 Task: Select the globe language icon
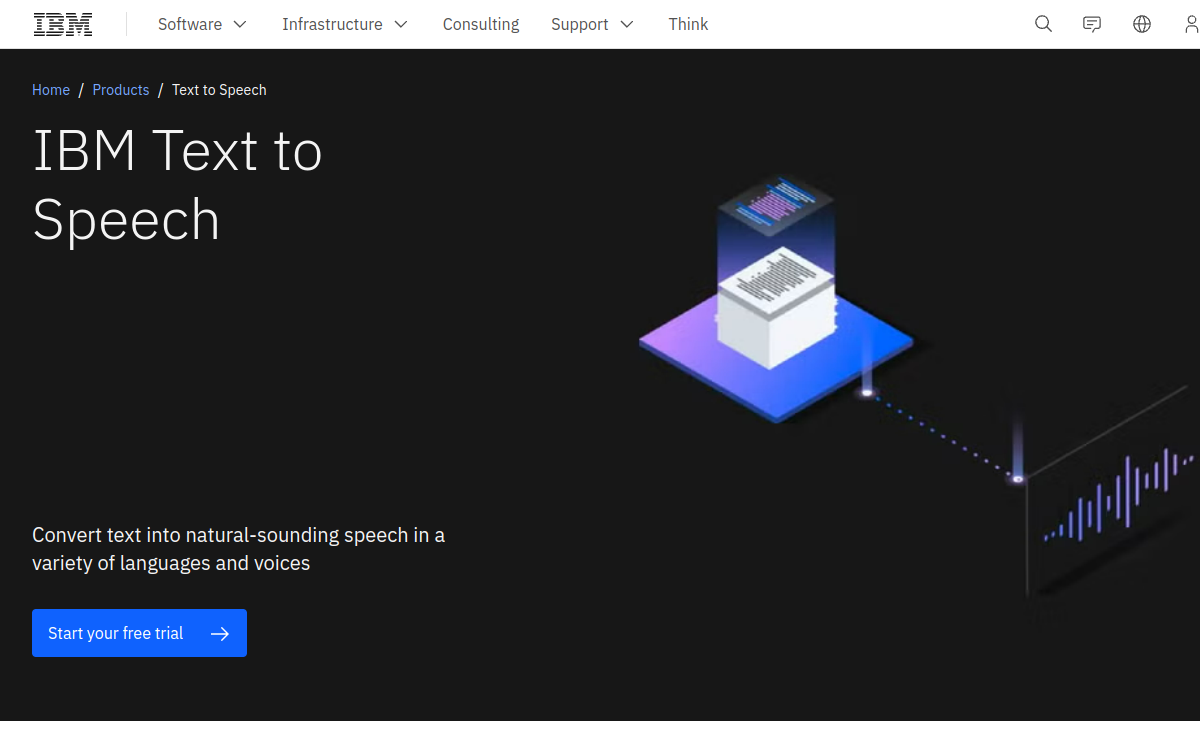click(x=1142, y=24)
